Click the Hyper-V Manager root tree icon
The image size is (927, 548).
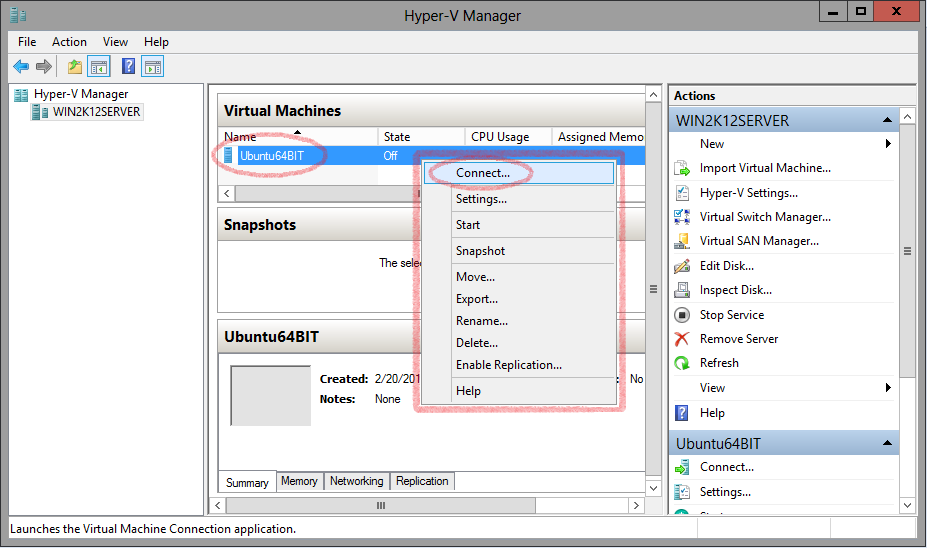click(x=21, y=95)
